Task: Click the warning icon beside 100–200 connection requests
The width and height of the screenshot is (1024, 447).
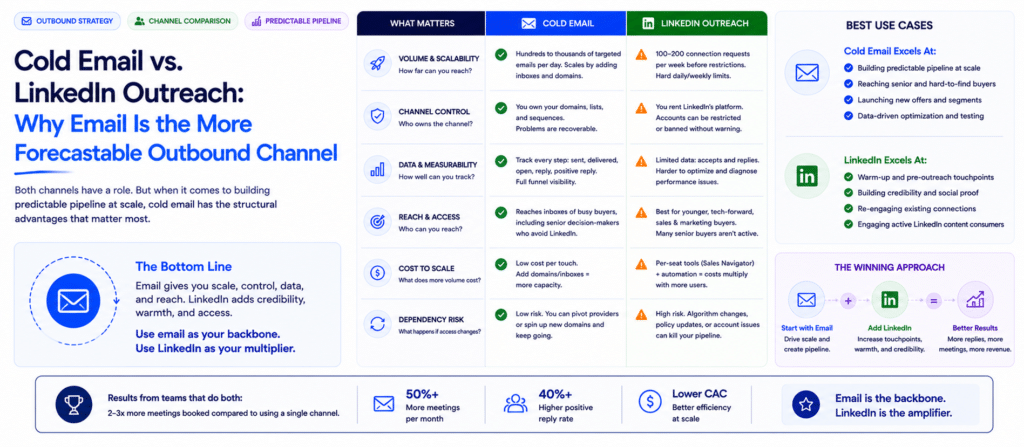Action: click(x=642, y=54)
